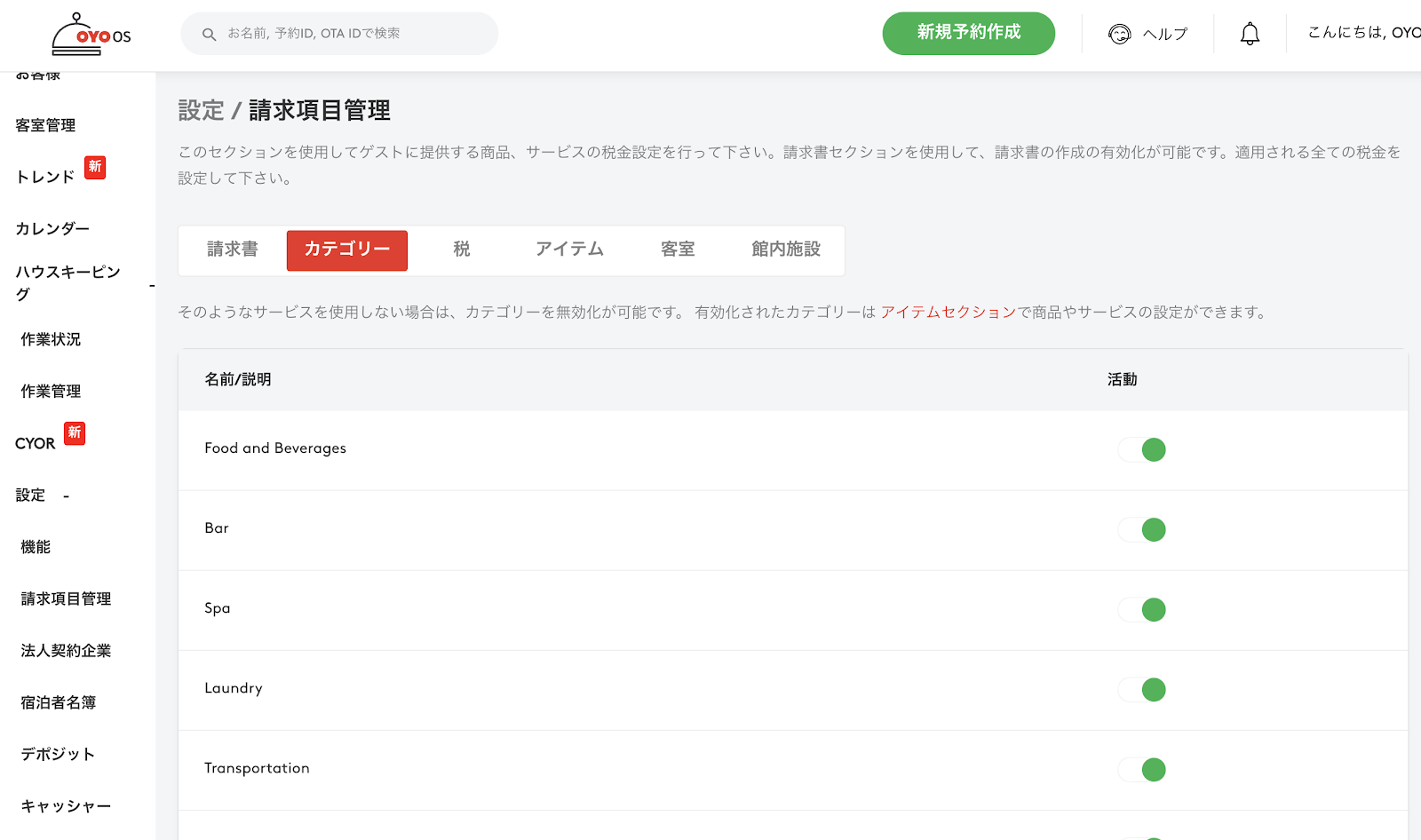This screenshot has height=840, width=1421.
Task: Click the OYO OS logo
Action: coord(91,35)
